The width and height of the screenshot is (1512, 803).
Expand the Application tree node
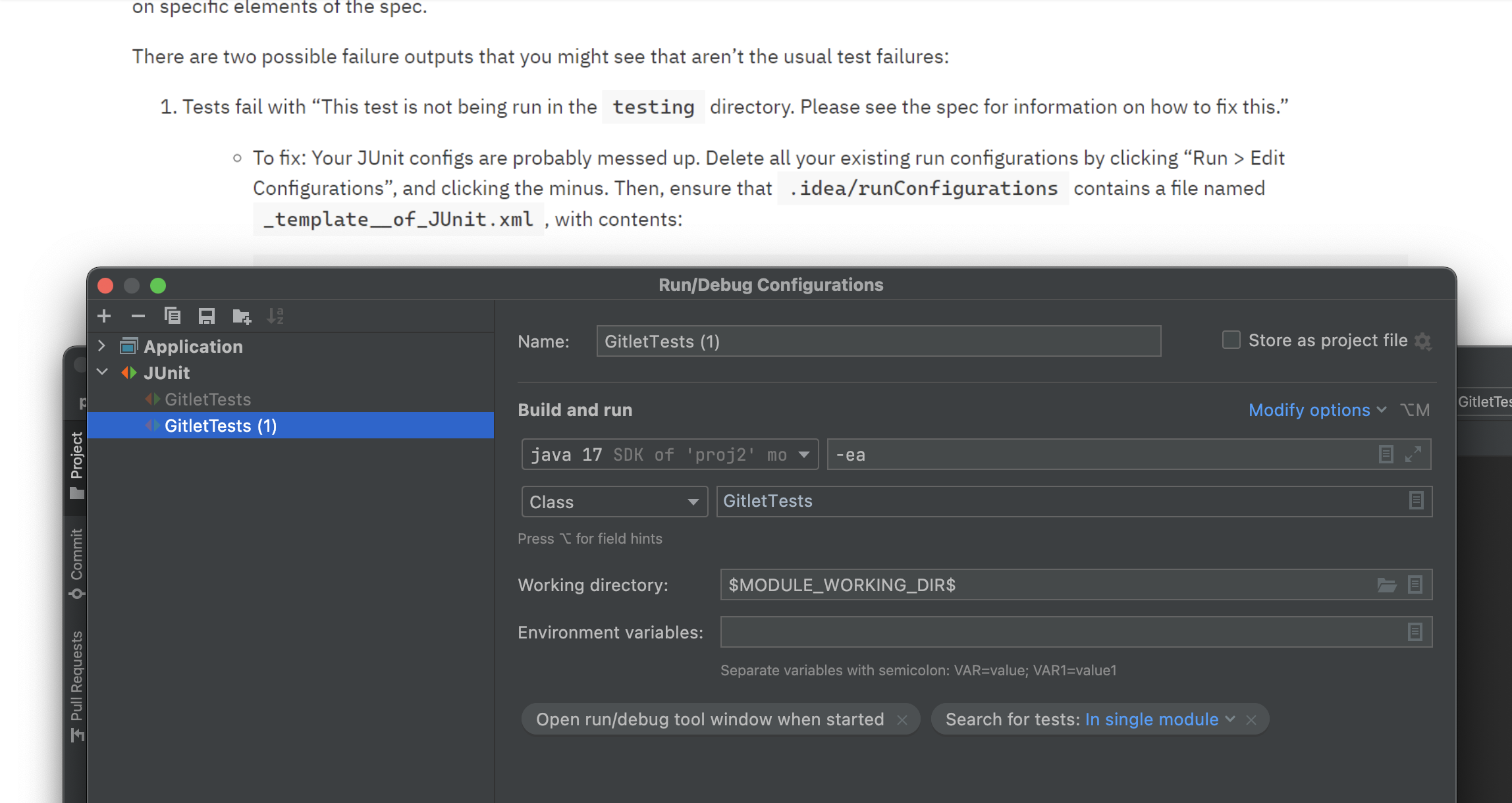(102, 346)
